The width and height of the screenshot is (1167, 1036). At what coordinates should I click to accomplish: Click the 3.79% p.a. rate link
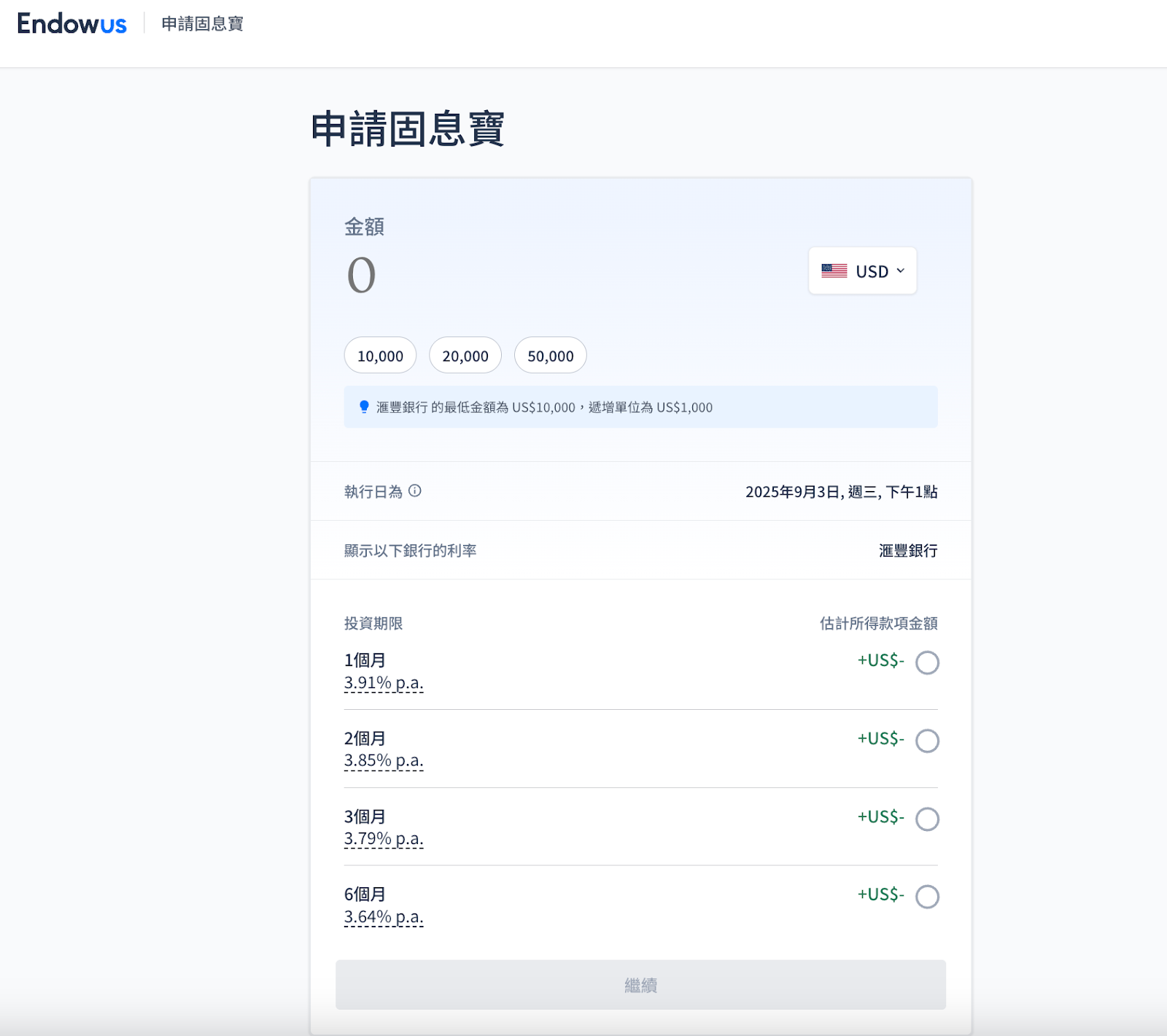[384, 839]
